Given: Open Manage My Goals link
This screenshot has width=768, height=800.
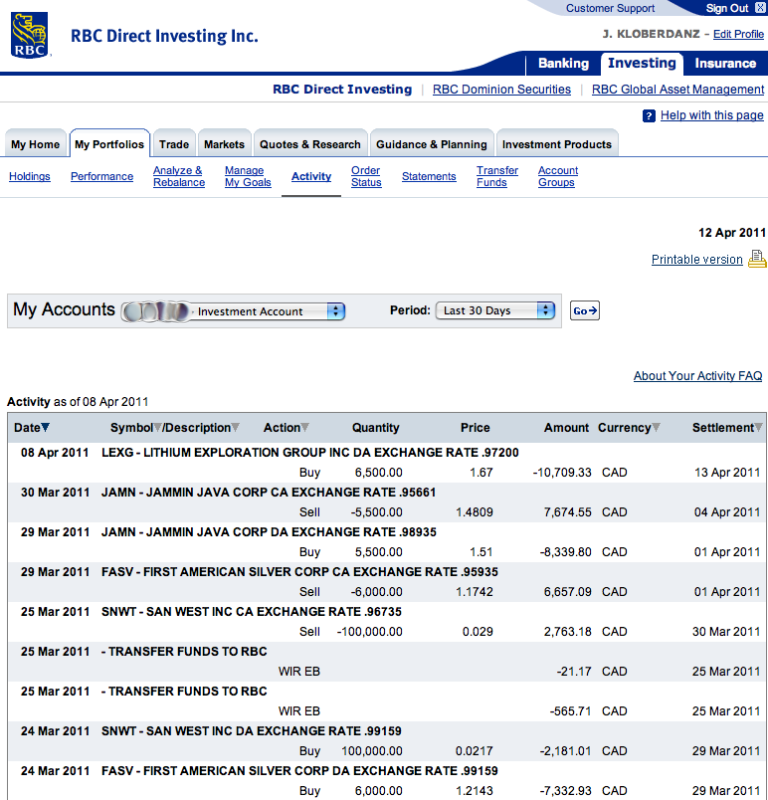Looking at the screenshot, I should click(x=248, y=176).
